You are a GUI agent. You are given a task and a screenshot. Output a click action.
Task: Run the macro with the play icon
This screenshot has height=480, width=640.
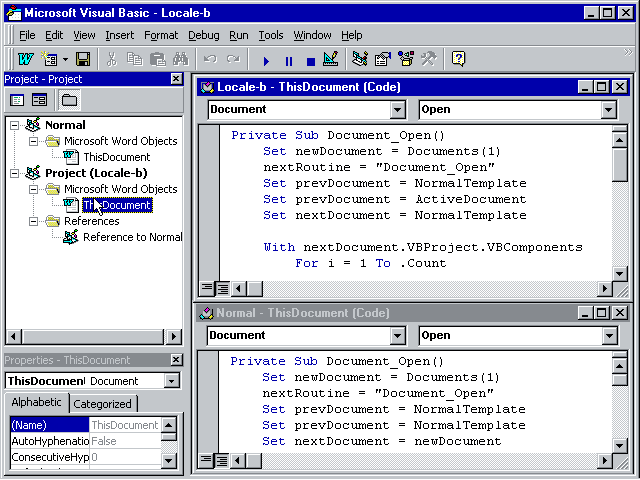(x=266, y=61)
